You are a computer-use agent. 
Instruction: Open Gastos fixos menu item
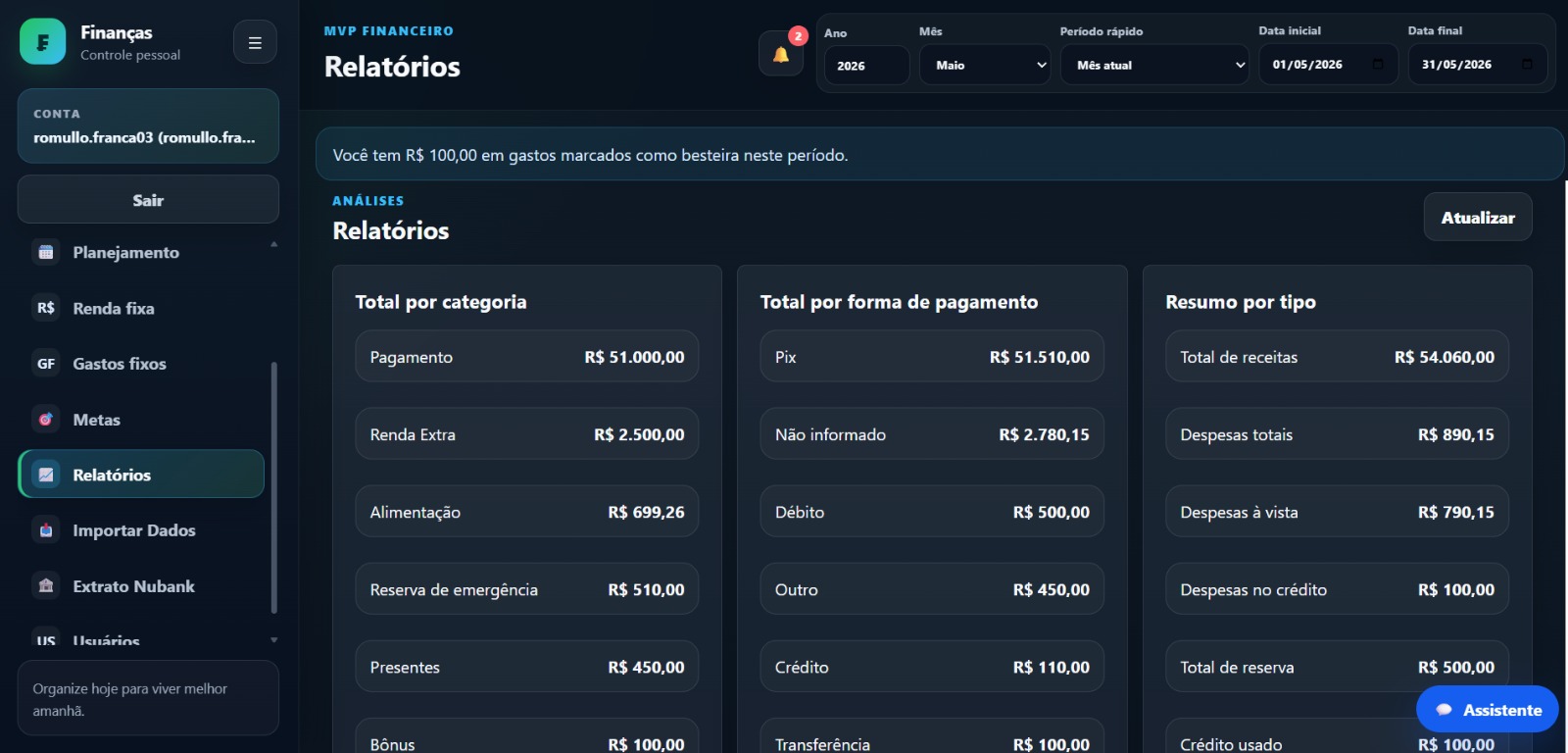click(x=141, y=364)
